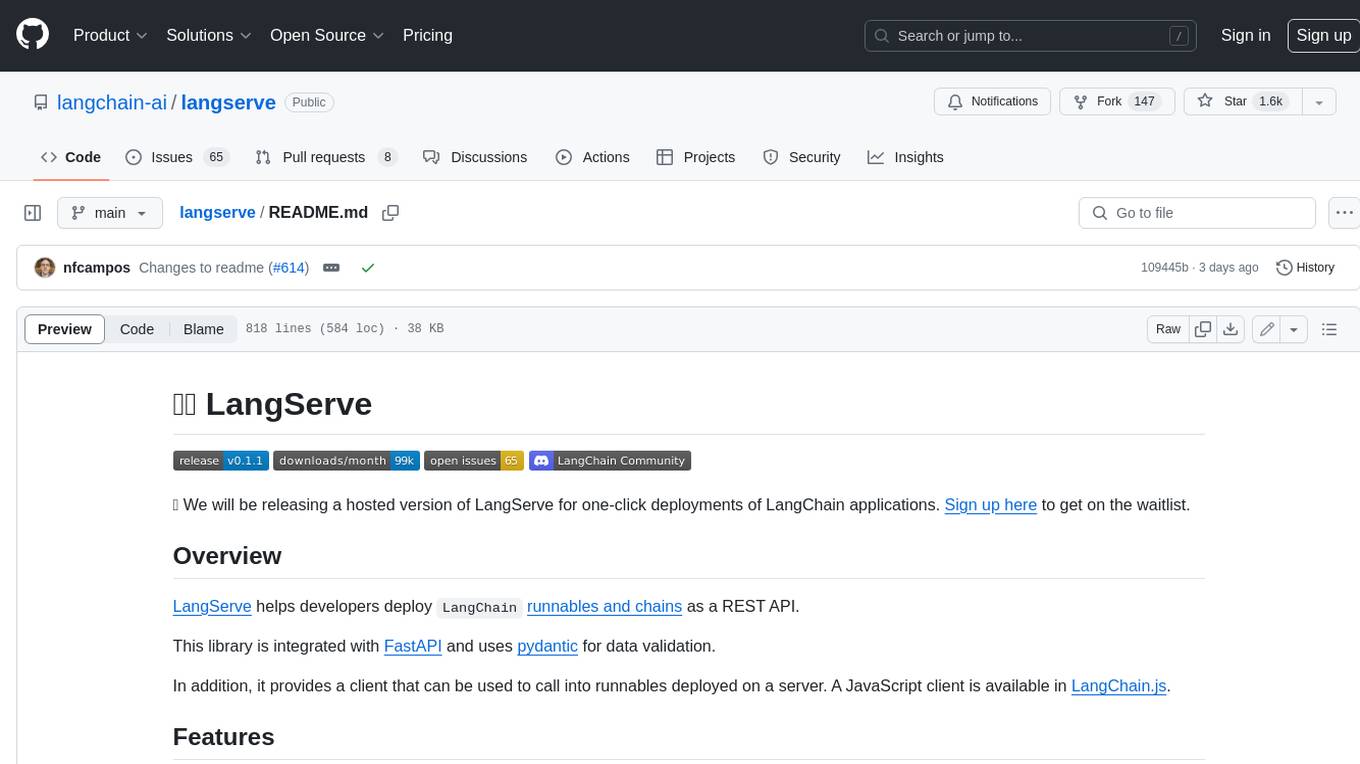
Task: Open the LangChain.js link
Action: coord(1119,686)
